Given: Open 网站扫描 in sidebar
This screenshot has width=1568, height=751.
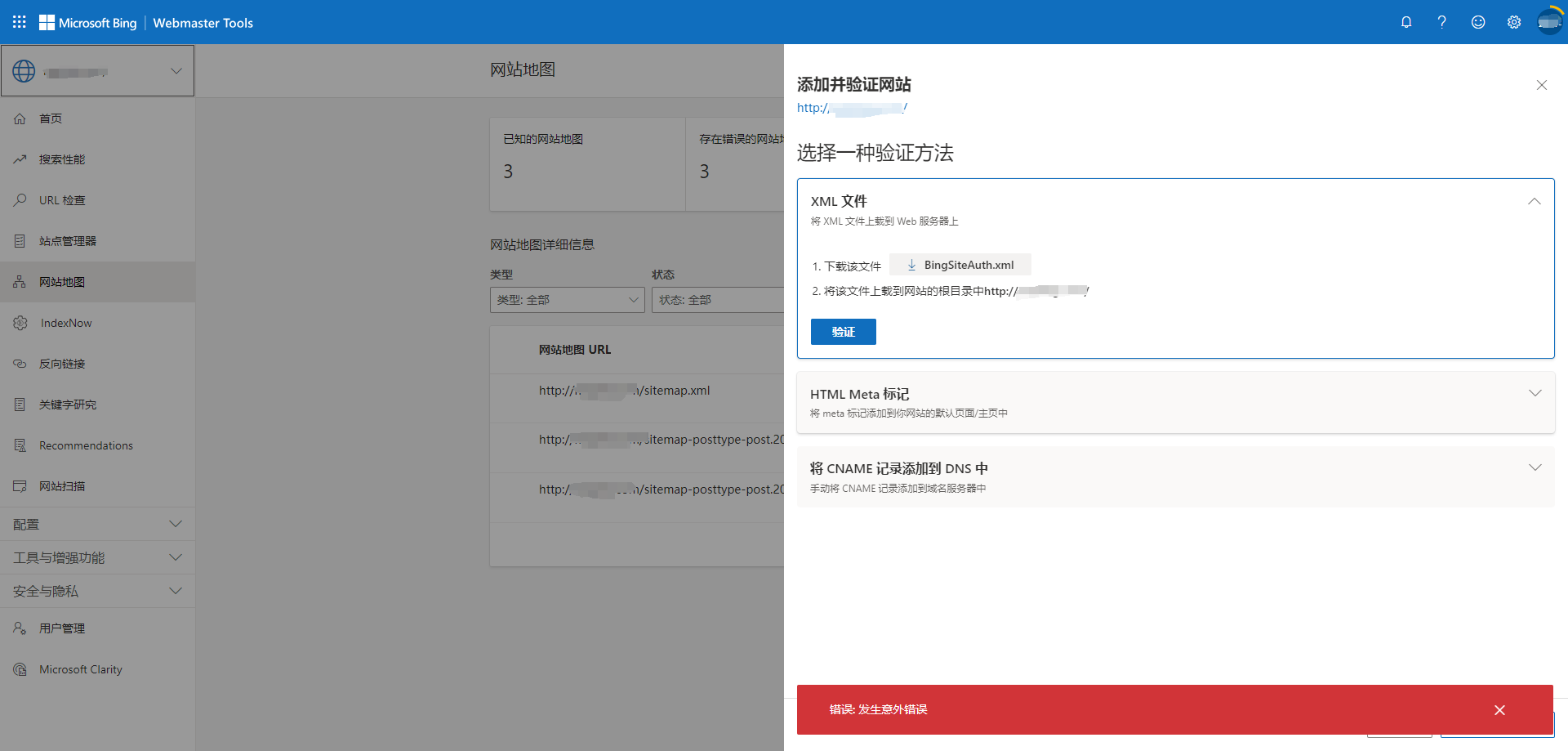Looking at the screenshot, I should point(97,486).
